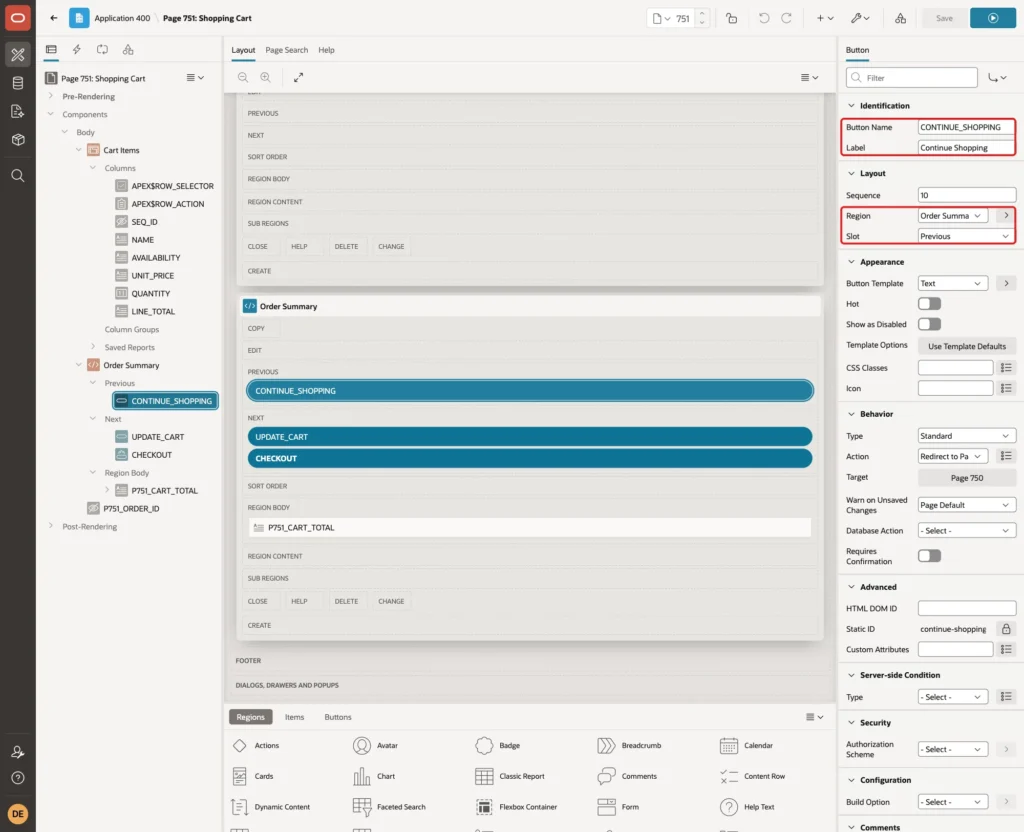Screen dimensions: 1024x832
Task: Open the App Builder icon in sidebar
Action: click(x=18, y=55)
